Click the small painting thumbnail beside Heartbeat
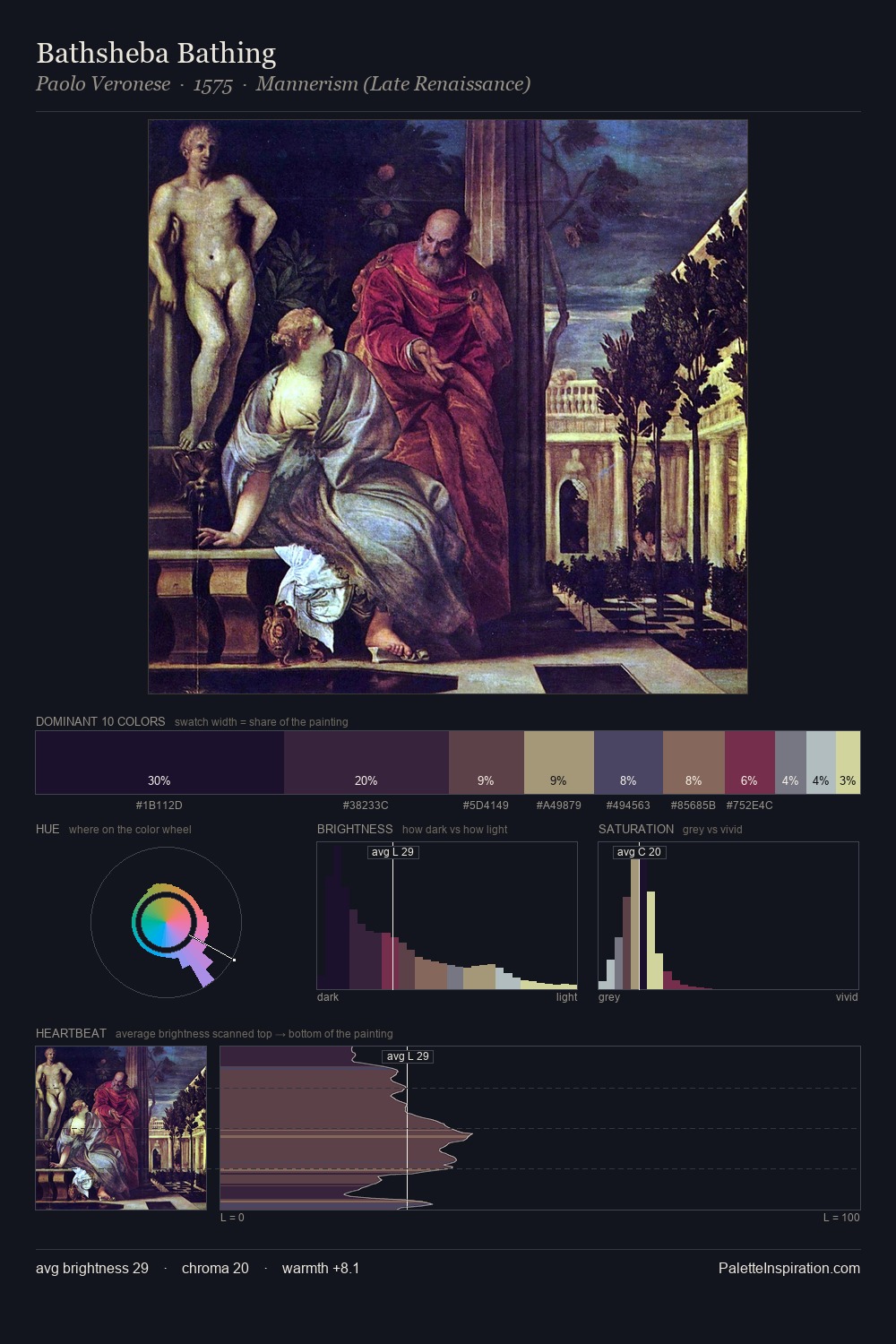The height and width of the screenshot is (1344, 896). pos(121,1128)
